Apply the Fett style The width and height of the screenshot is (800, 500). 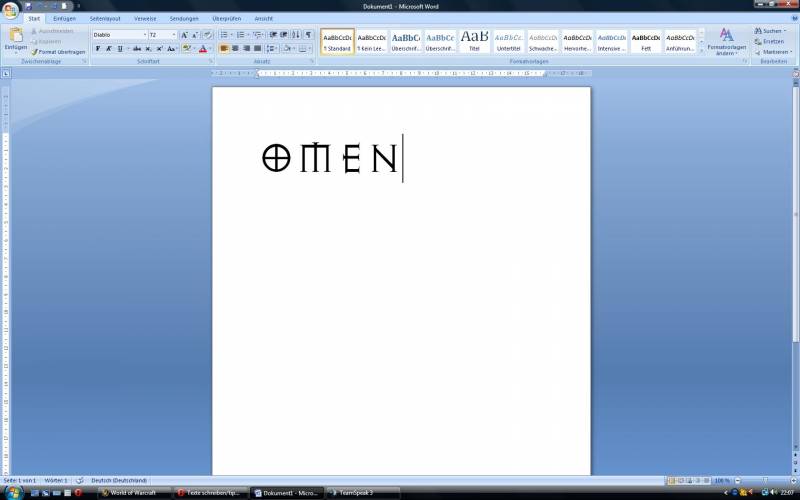coord(646,41)
